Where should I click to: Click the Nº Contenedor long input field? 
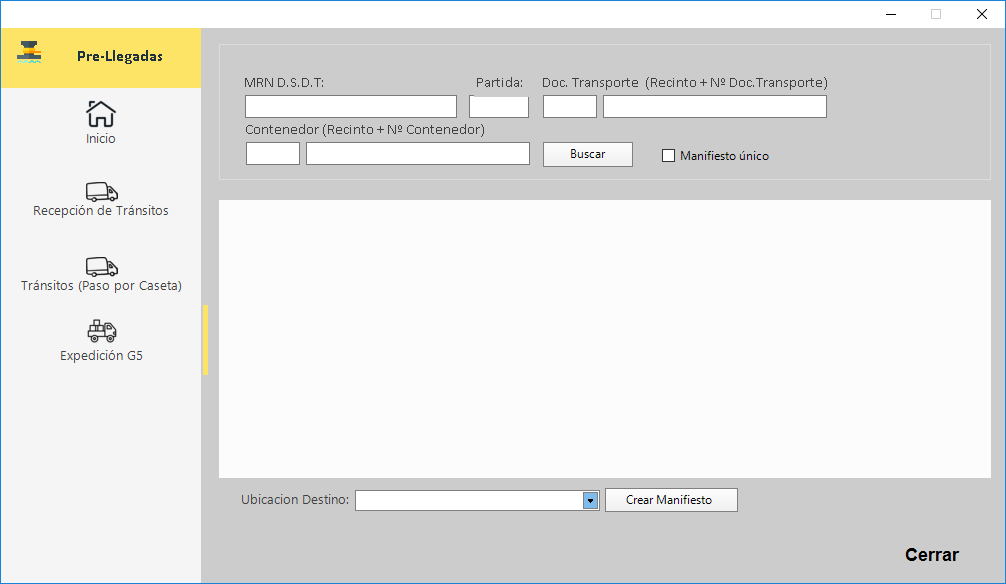coord(417,154)
